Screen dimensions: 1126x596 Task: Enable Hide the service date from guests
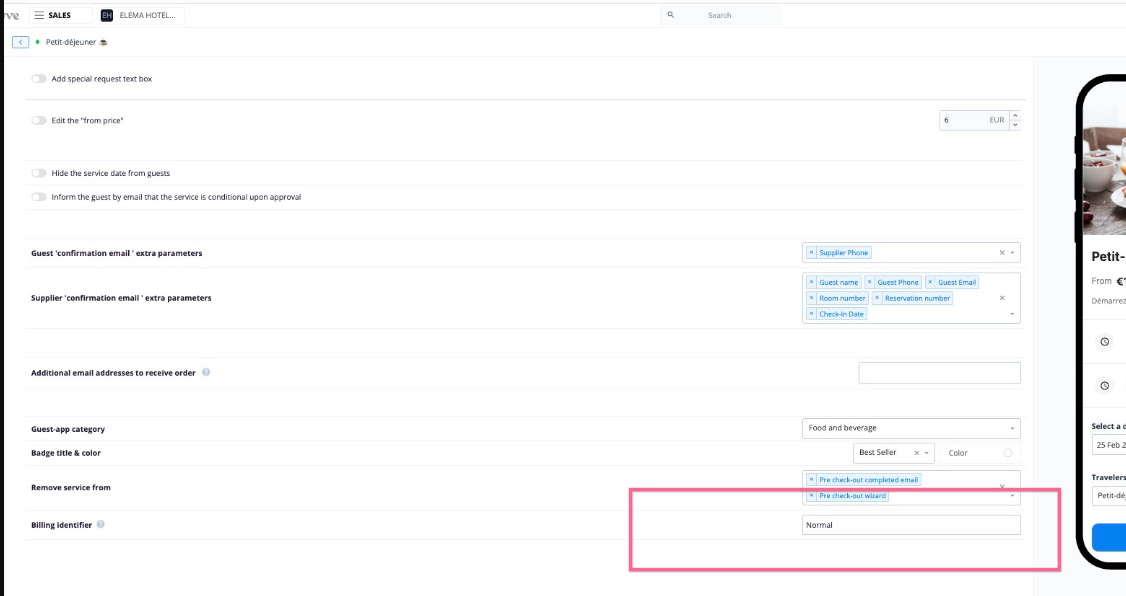(39, 173)
